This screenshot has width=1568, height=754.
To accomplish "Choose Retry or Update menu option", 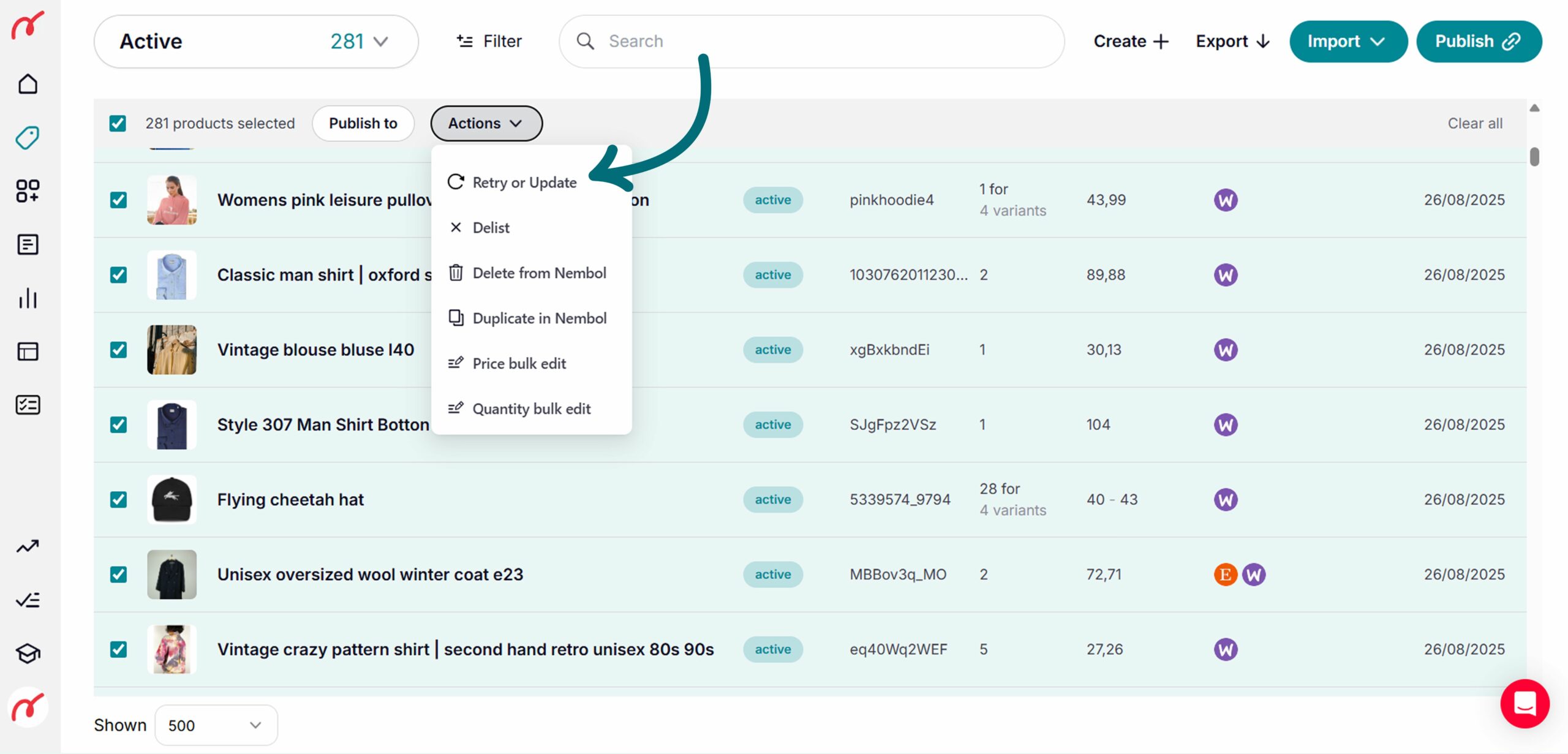I will (524, 183).
